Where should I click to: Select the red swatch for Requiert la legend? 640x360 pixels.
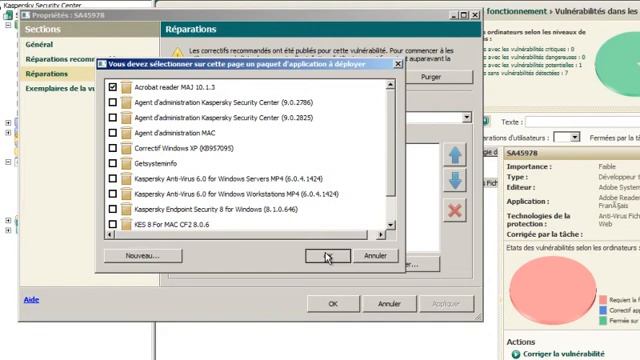pos(603,300)
